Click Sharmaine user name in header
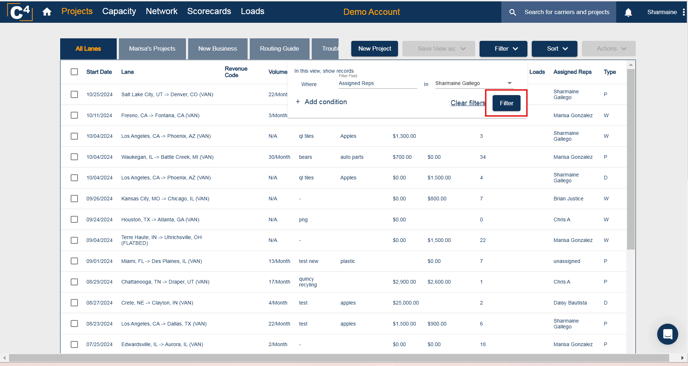The height and width of the screenshot is (366, 688). [662, 12]
